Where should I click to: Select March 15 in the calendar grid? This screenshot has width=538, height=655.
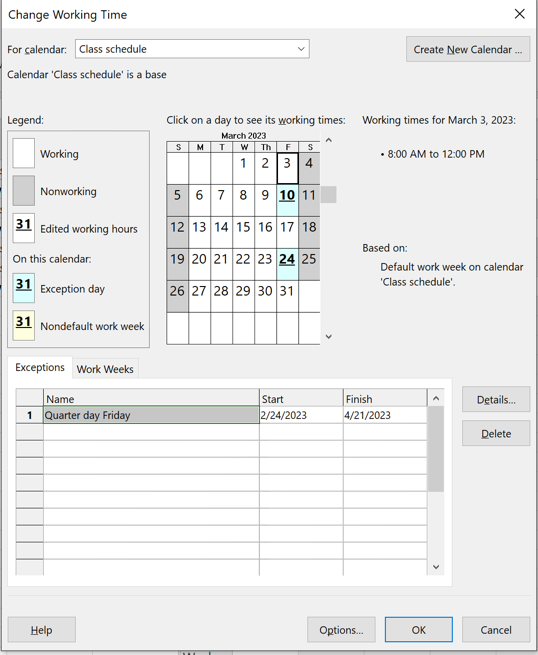[244, 232]
